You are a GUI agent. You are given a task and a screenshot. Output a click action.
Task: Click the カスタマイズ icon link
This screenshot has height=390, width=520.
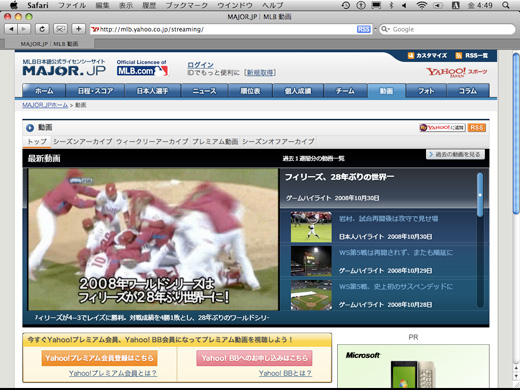pyautogui.click(x=427, y=56)
